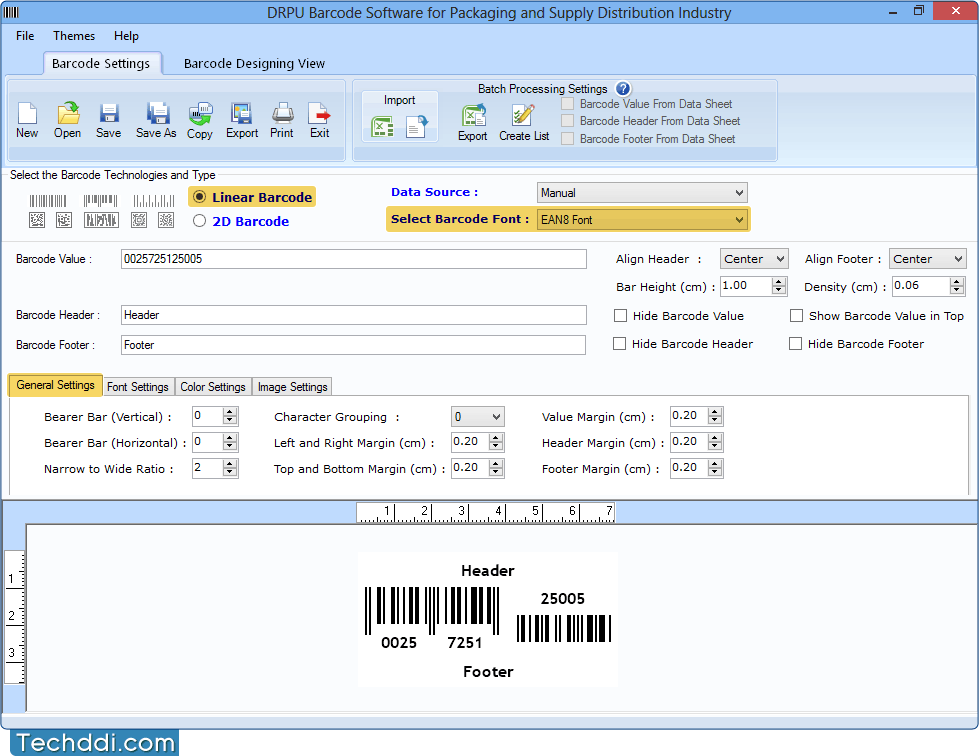Open Batch Processing help question mark icon
This screenshot has width=979, height=756.
622,89
